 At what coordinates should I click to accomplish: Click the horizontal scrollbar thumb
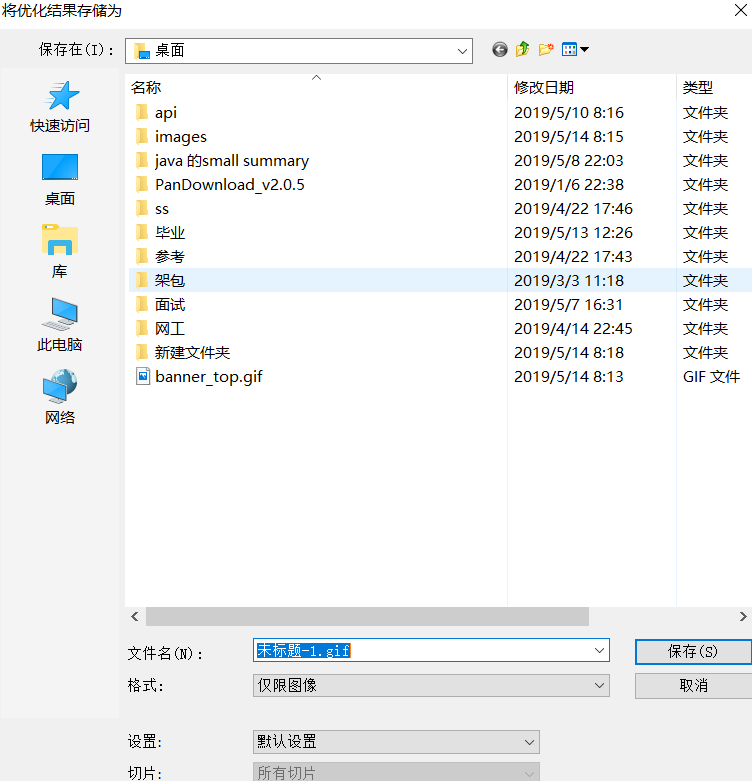point(367,617)
